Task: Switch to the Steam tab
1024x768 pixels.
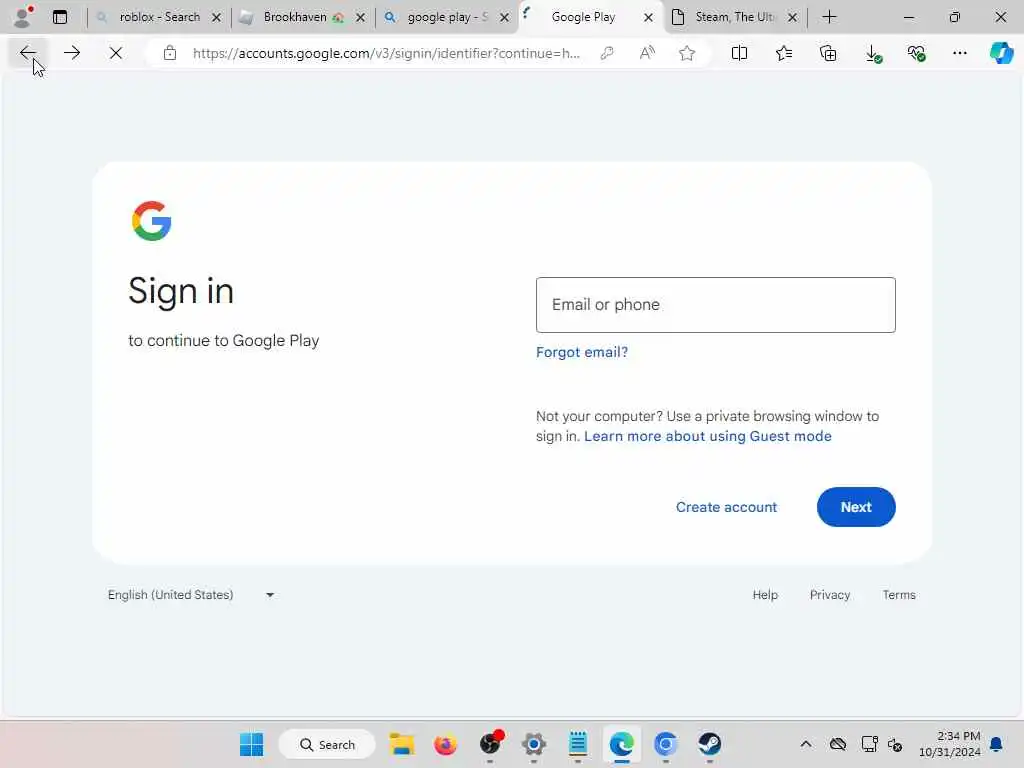Action: click(735, 18)
